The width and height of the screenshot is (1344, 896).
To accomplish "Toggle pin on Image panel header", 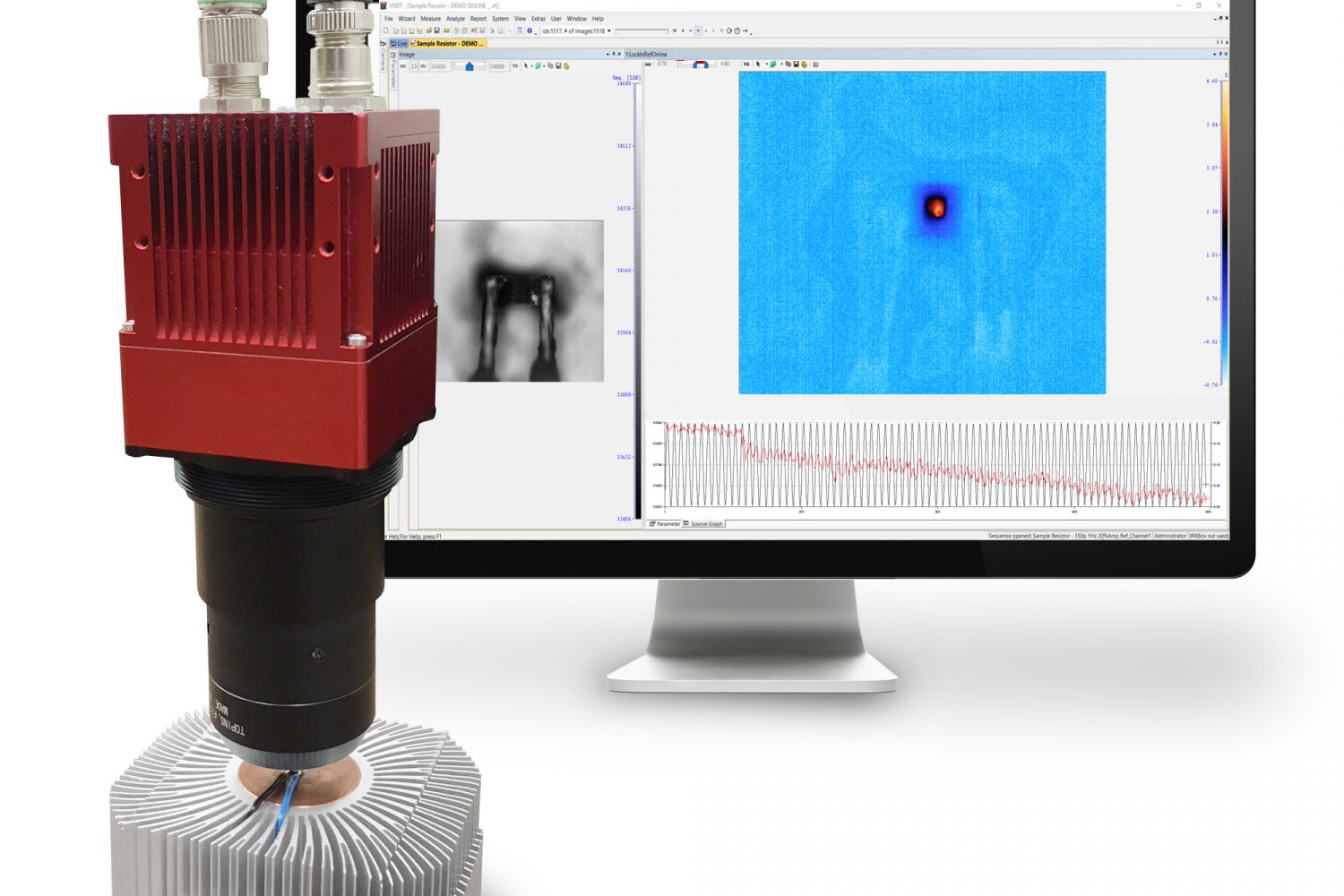I will [614, 54].
